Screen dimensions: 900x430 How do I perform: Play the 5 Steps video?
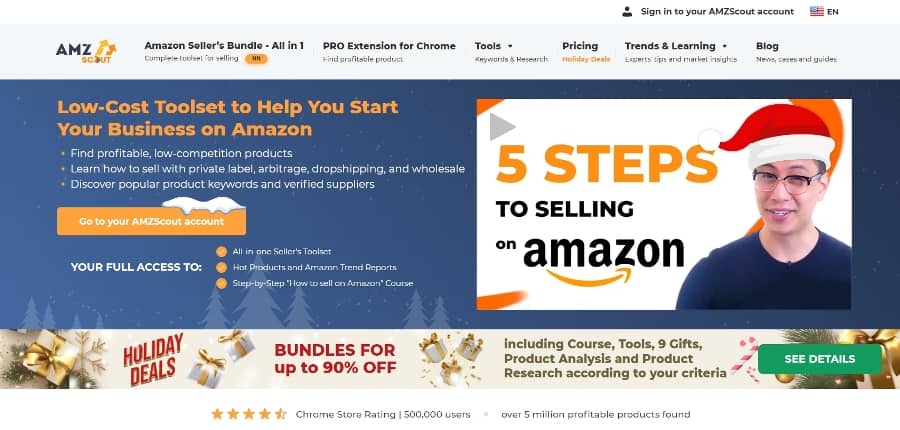(x=502, y=127)
